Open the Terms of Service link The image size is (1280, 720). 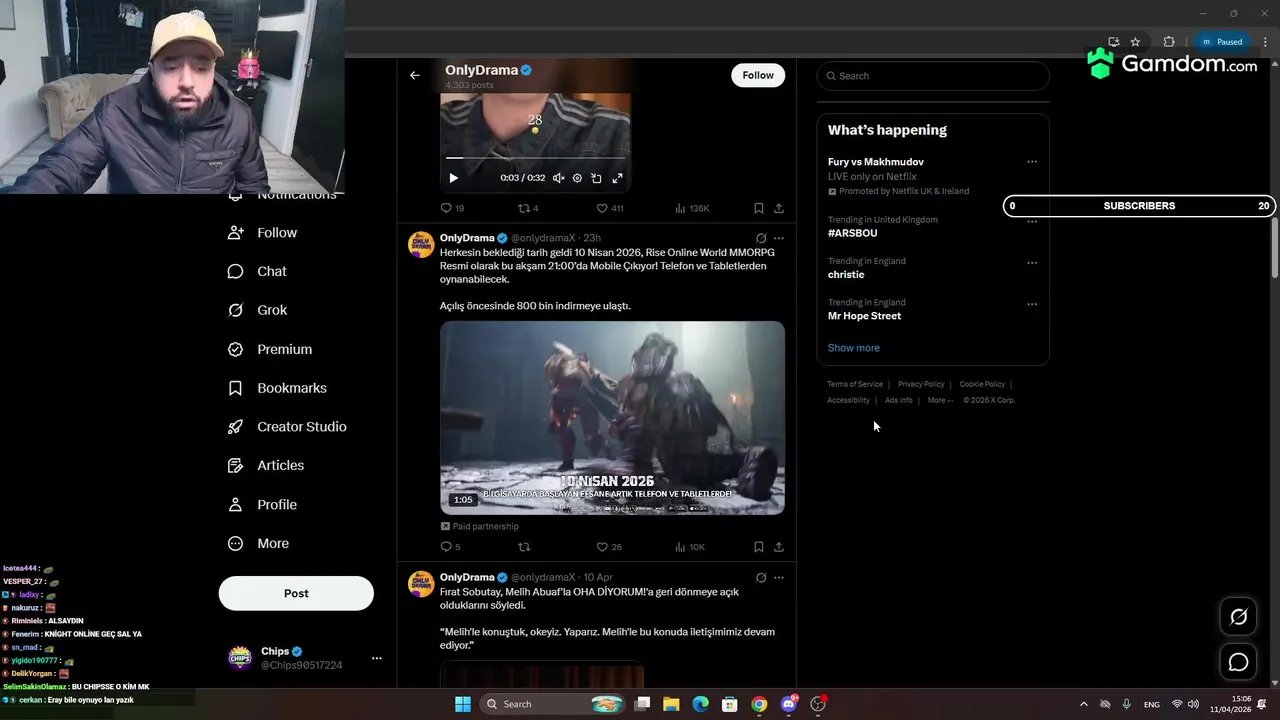tap(855, 384)
